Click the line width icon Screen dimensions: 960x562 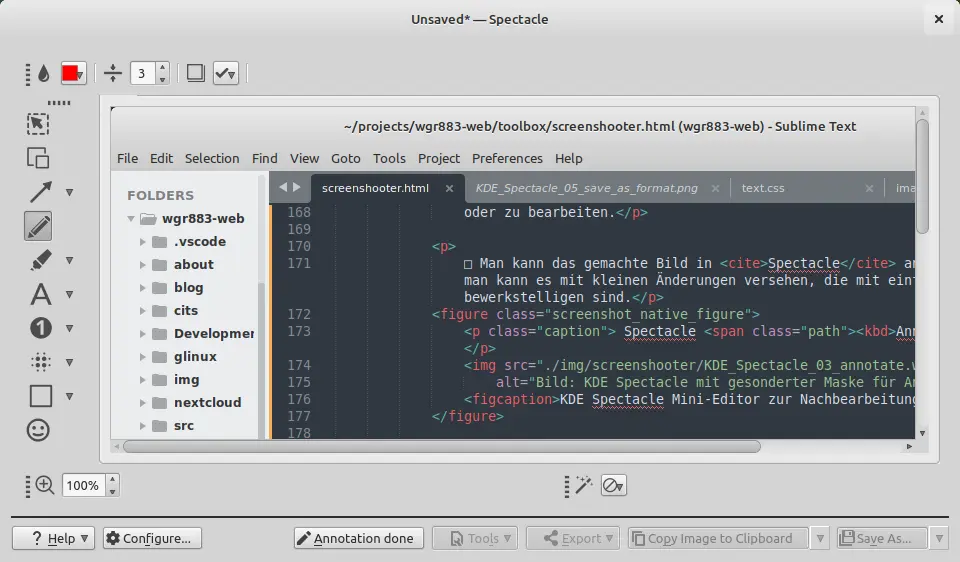[x=113, y=73]
